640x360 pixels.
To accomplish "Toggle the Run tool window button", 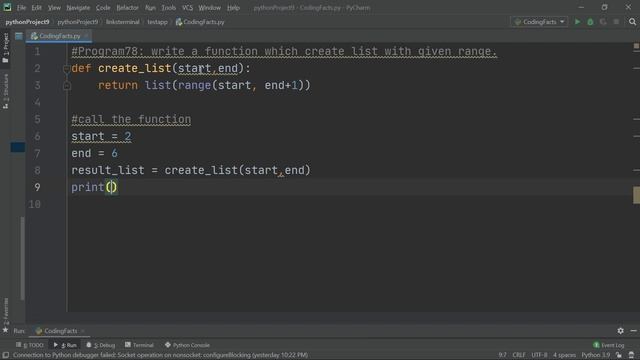I will click(x=65, y=345).
